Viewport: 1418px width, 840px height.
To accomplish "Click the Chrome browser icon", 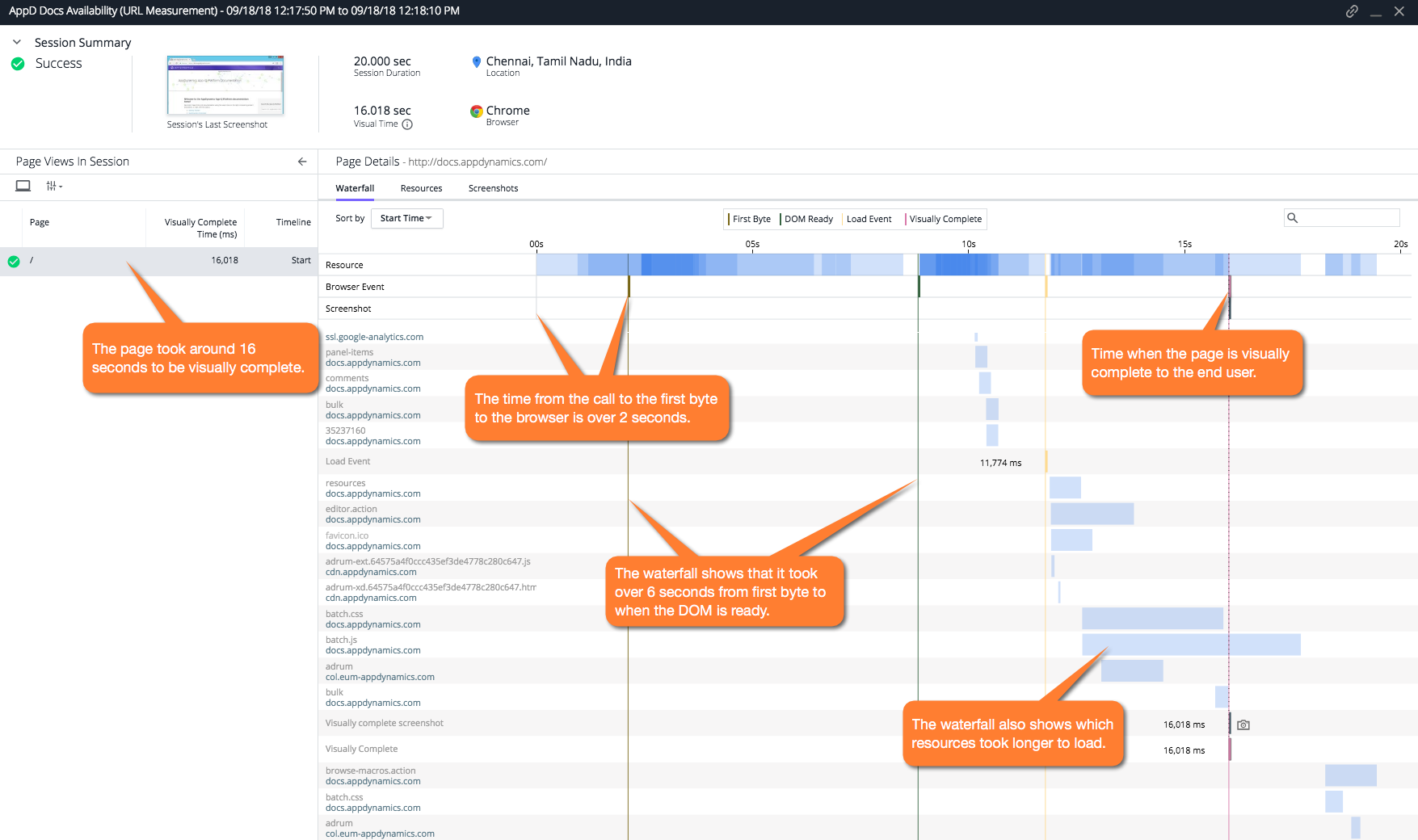I will (x=477, y=111).
